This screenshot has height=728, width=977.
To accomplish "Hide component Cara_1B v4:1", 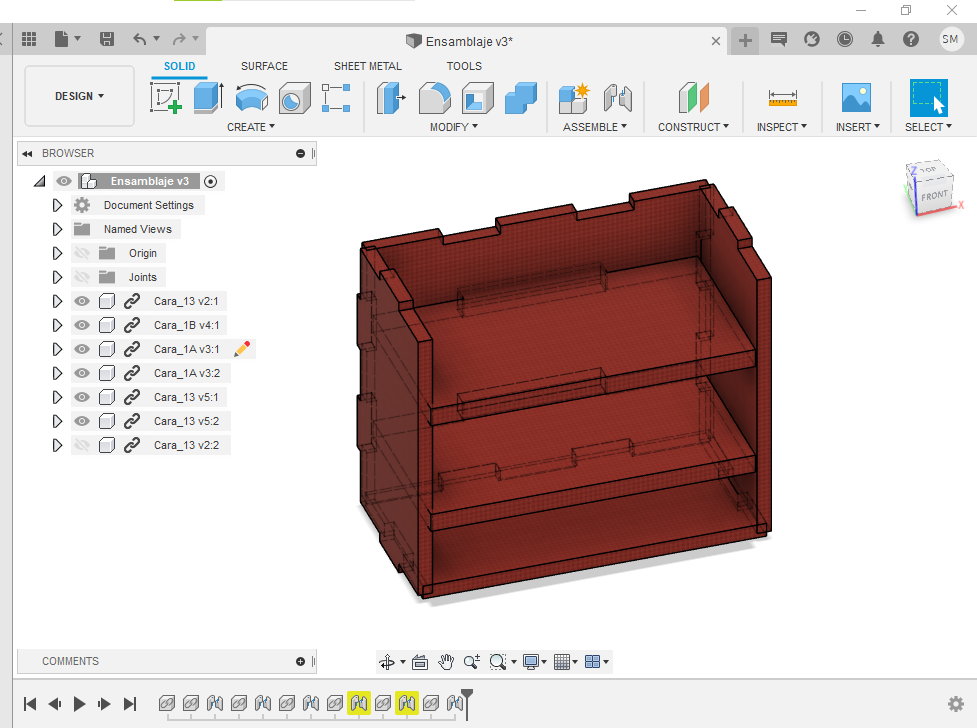I will (x=82, y=325).
